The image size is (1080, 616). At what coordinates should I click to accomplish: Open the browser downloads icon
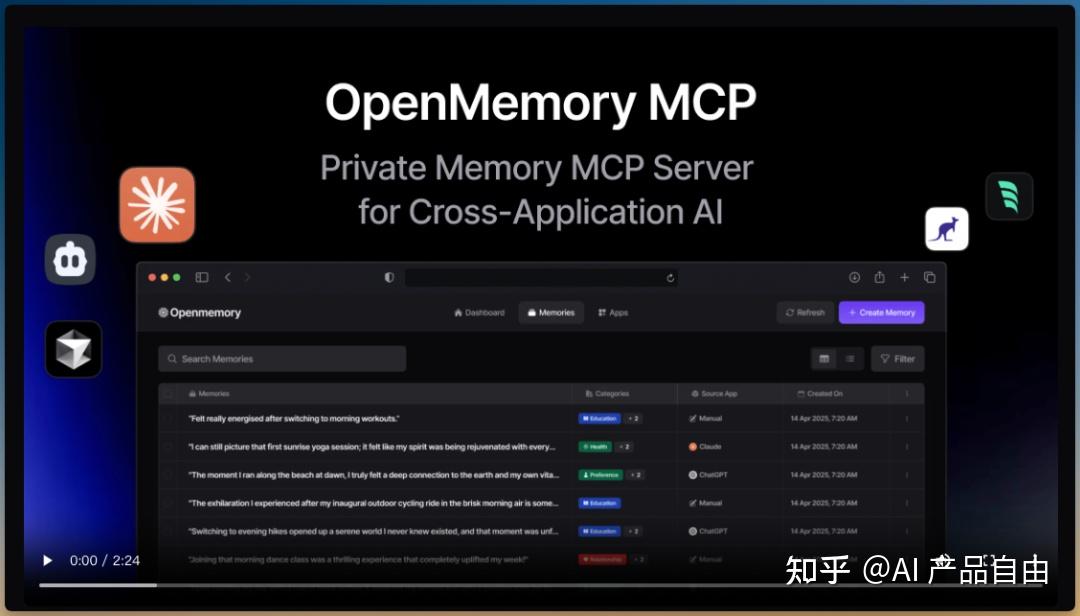tap(854, 277)
